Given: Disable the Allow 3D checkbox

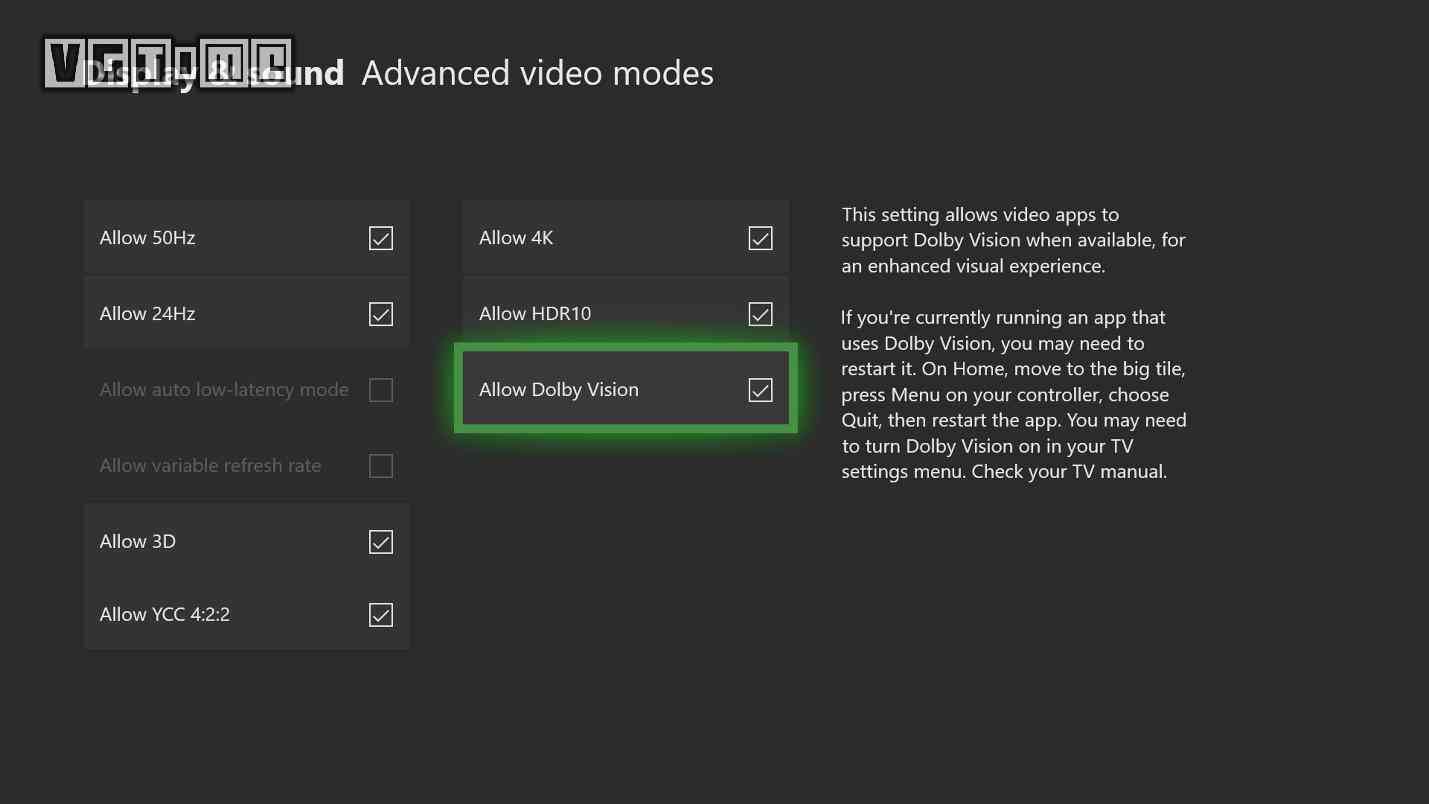Looking at the screenshot, I should coord(381,542).
